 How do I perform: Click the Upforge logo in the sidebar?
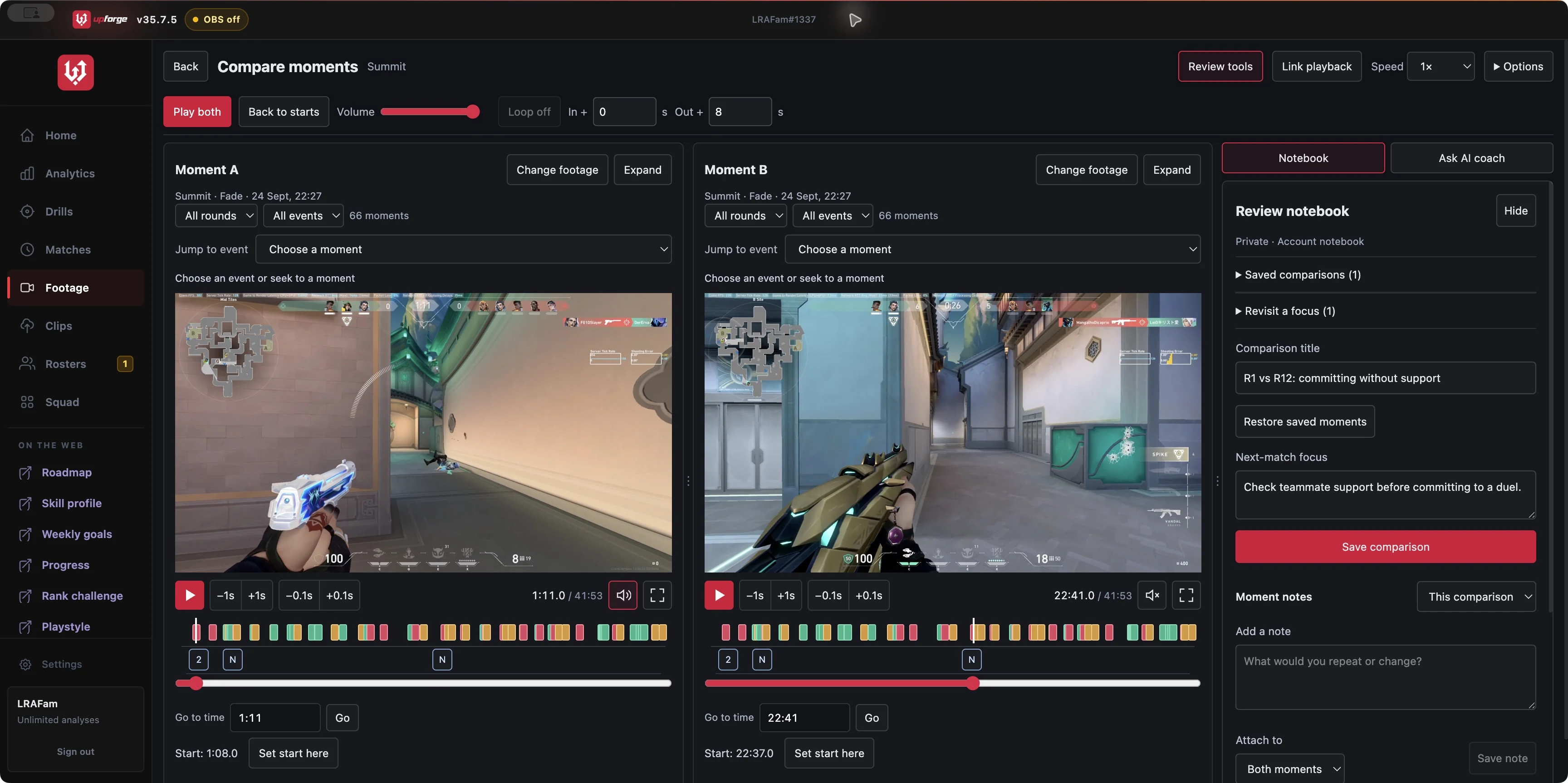coord(75,73)
